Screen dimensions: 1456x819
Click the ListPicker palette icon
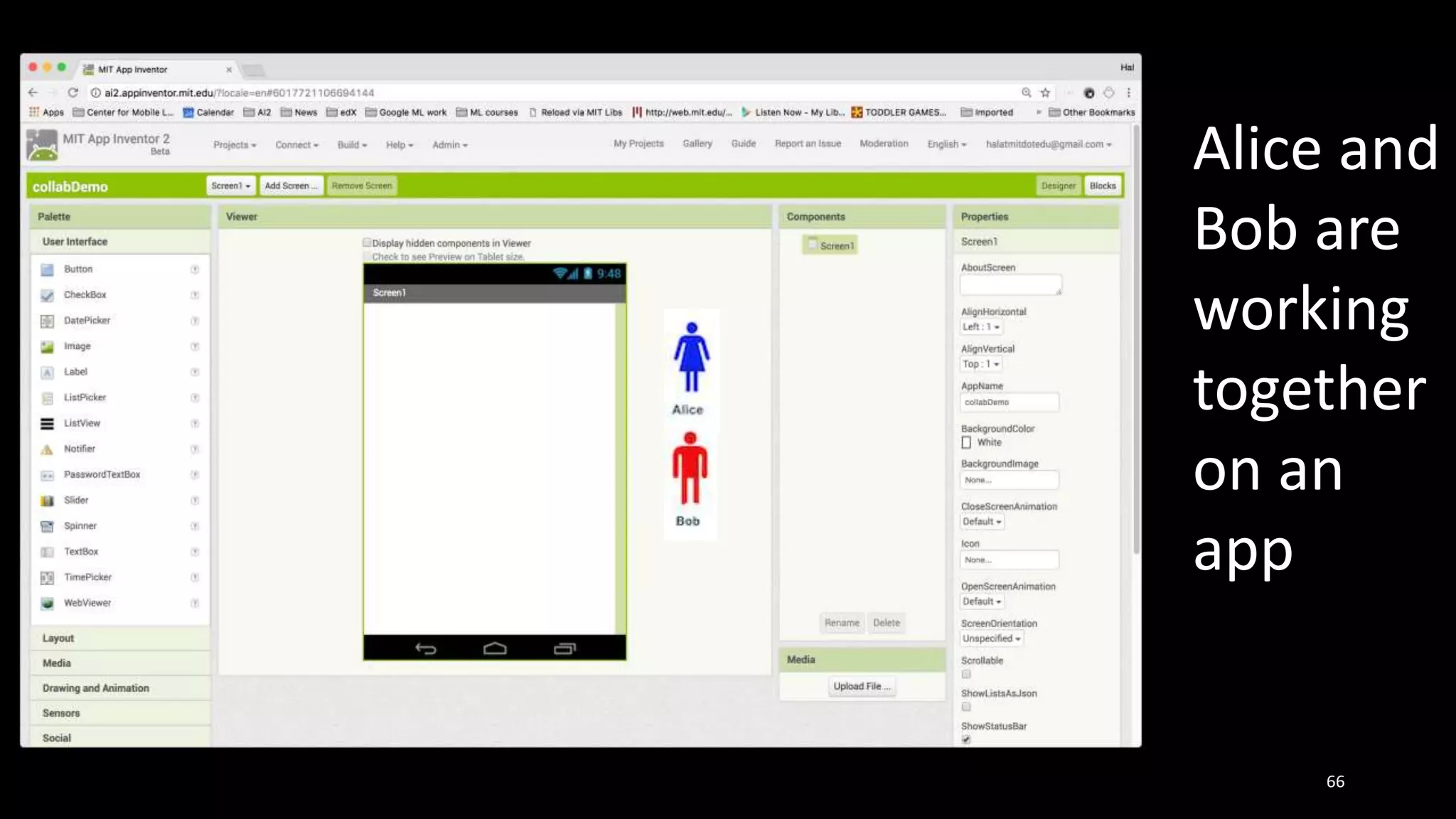47,397
